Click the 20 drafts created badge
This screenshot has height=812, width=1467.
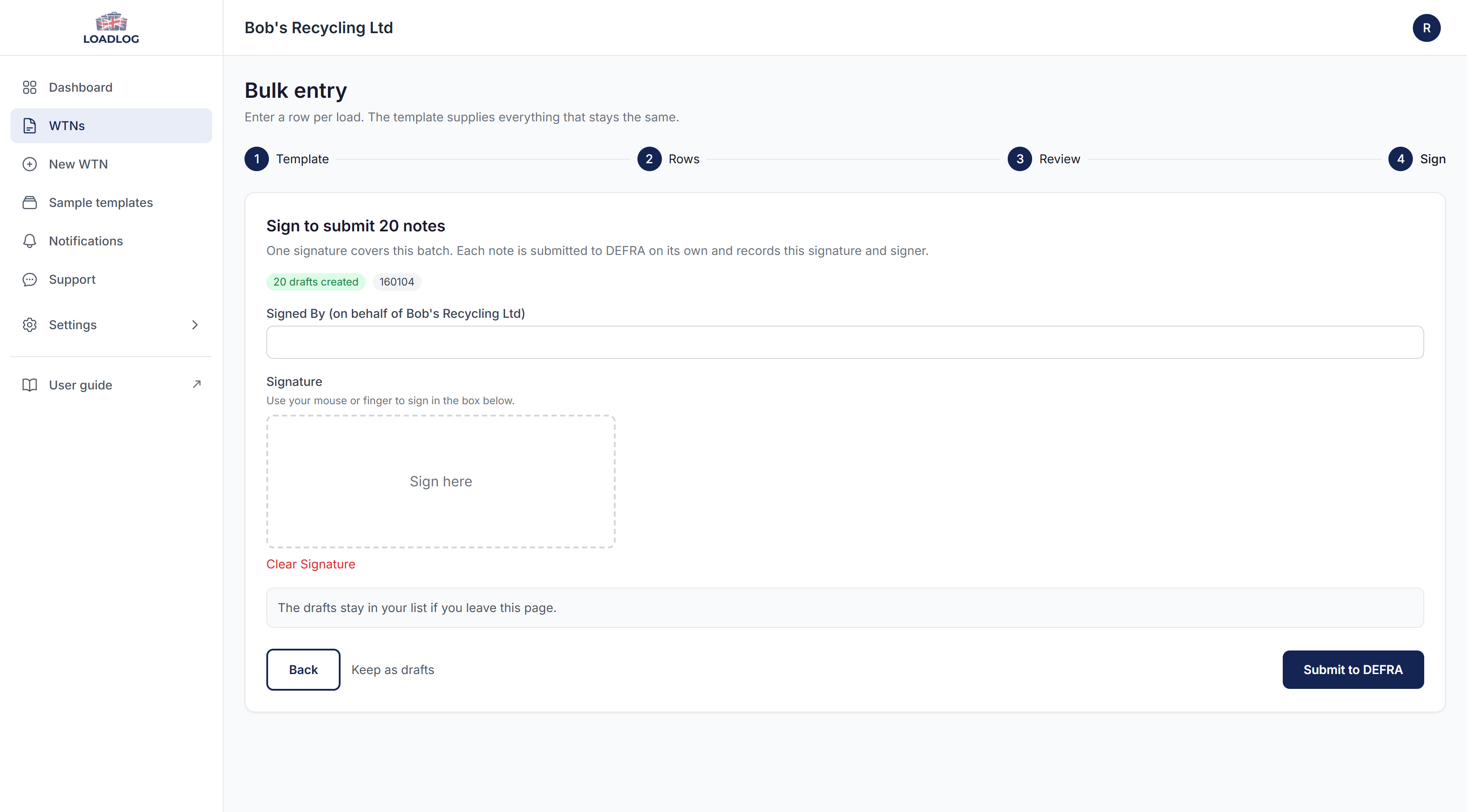tap(316, 282)
